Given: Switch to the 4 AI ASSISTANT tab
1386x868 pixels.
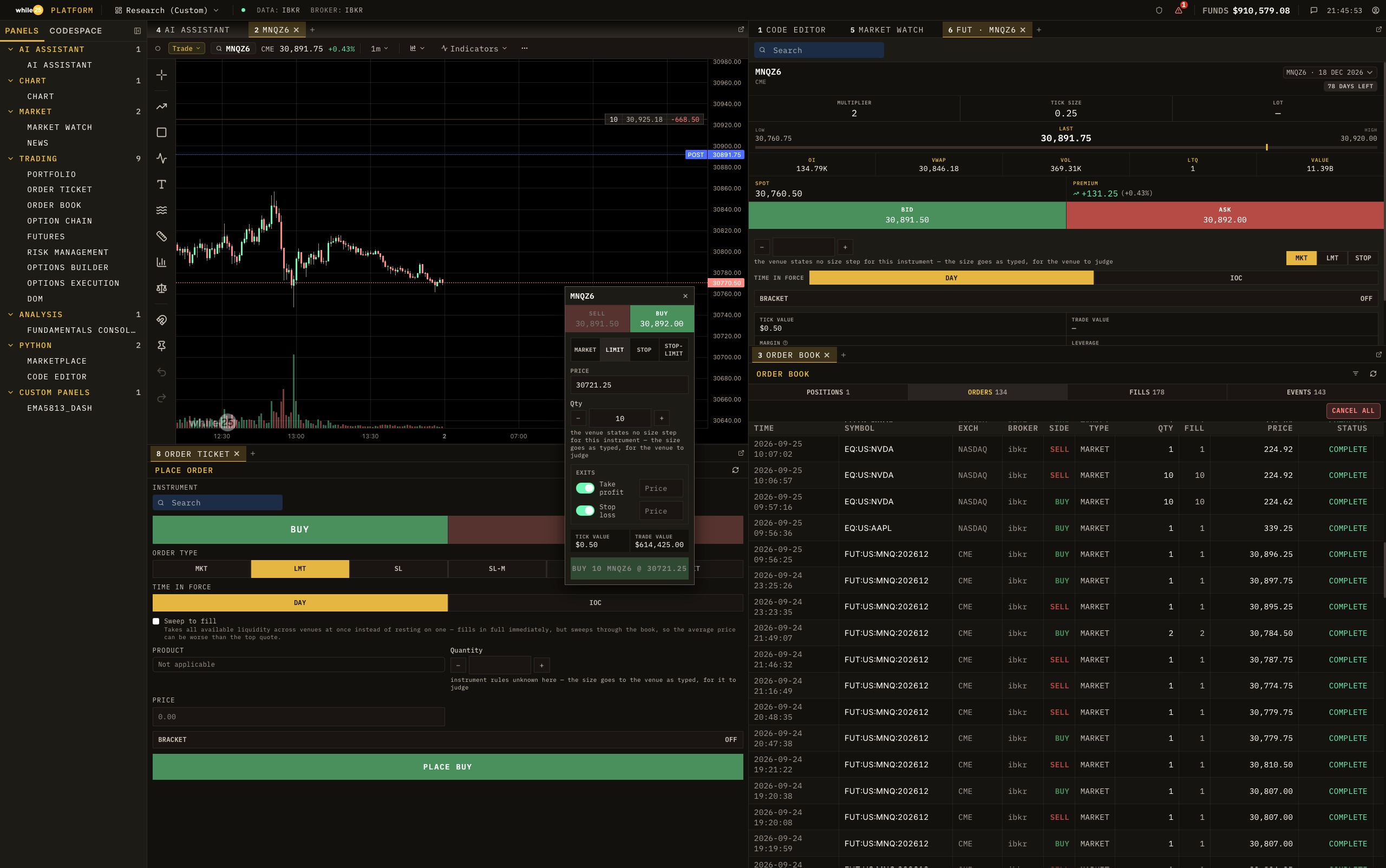Looking at the screenshot, I should (x=193, y=30).
